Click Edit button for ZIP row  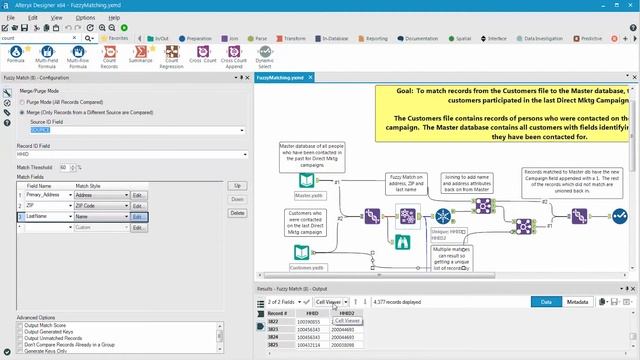pyautogui.click(x=138, y=206)
